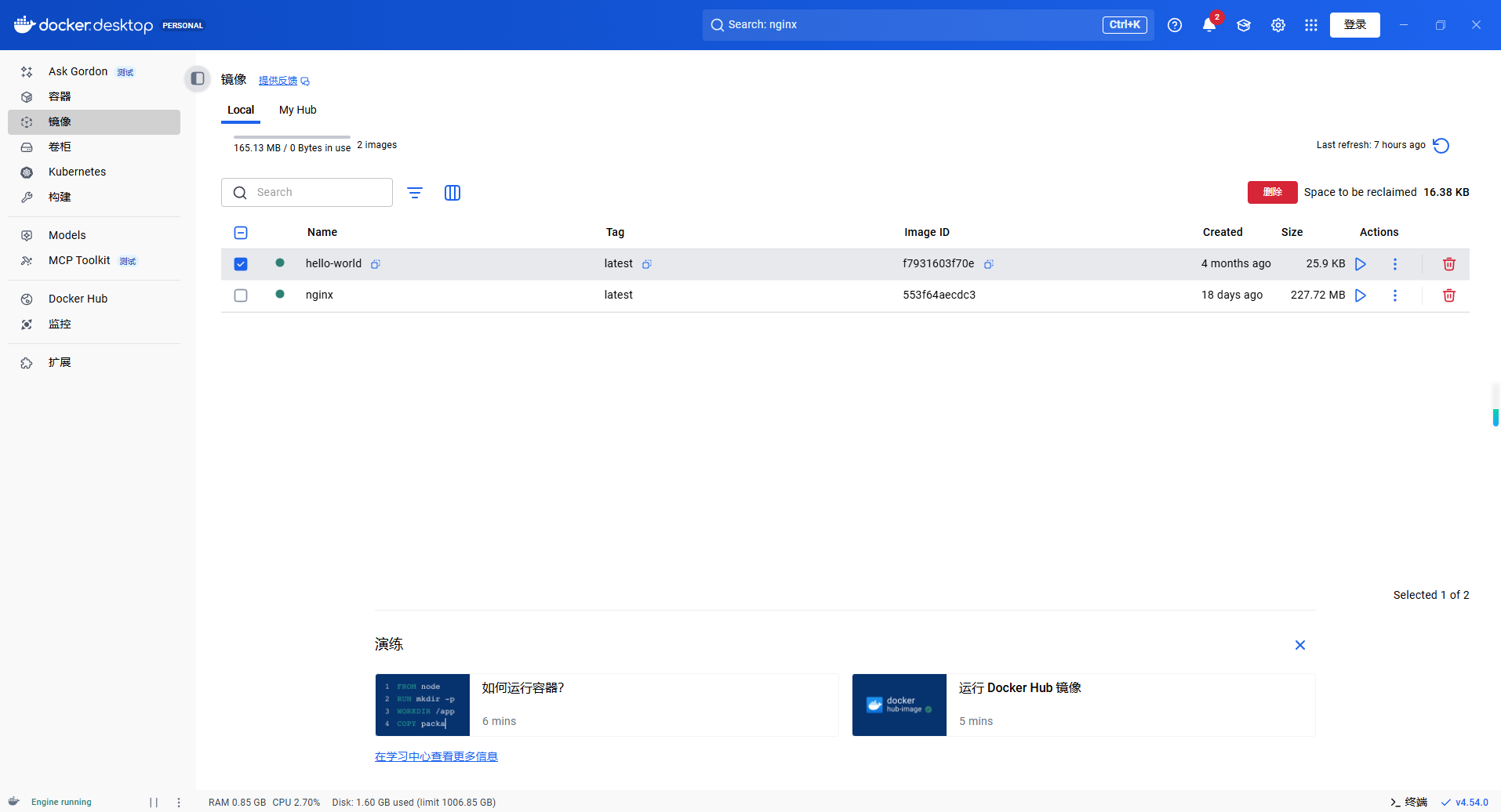Run the hello-world image
The width and height of the screenshot is (1501, 812).
1361,264
